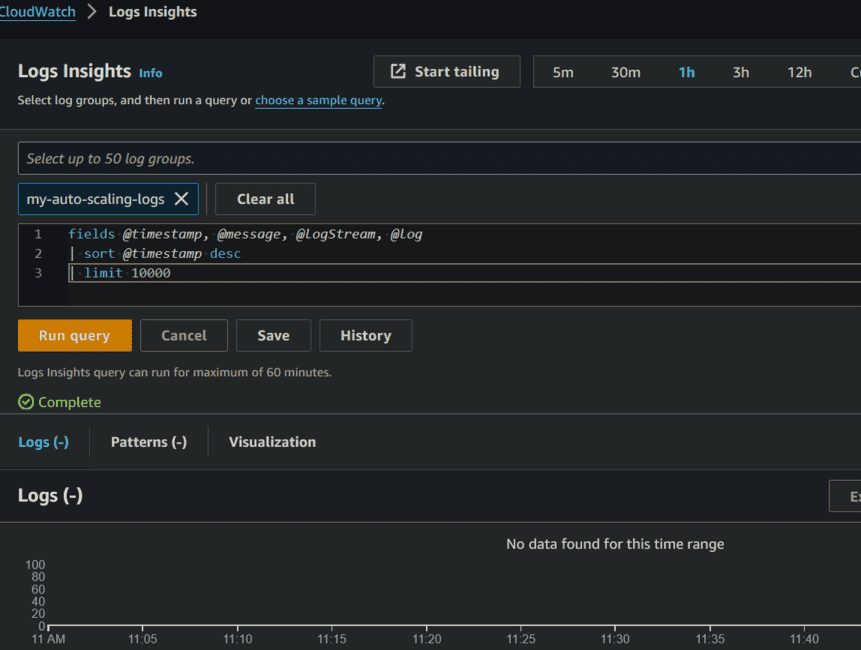Select the 3h time range

[x=741, y=72]
